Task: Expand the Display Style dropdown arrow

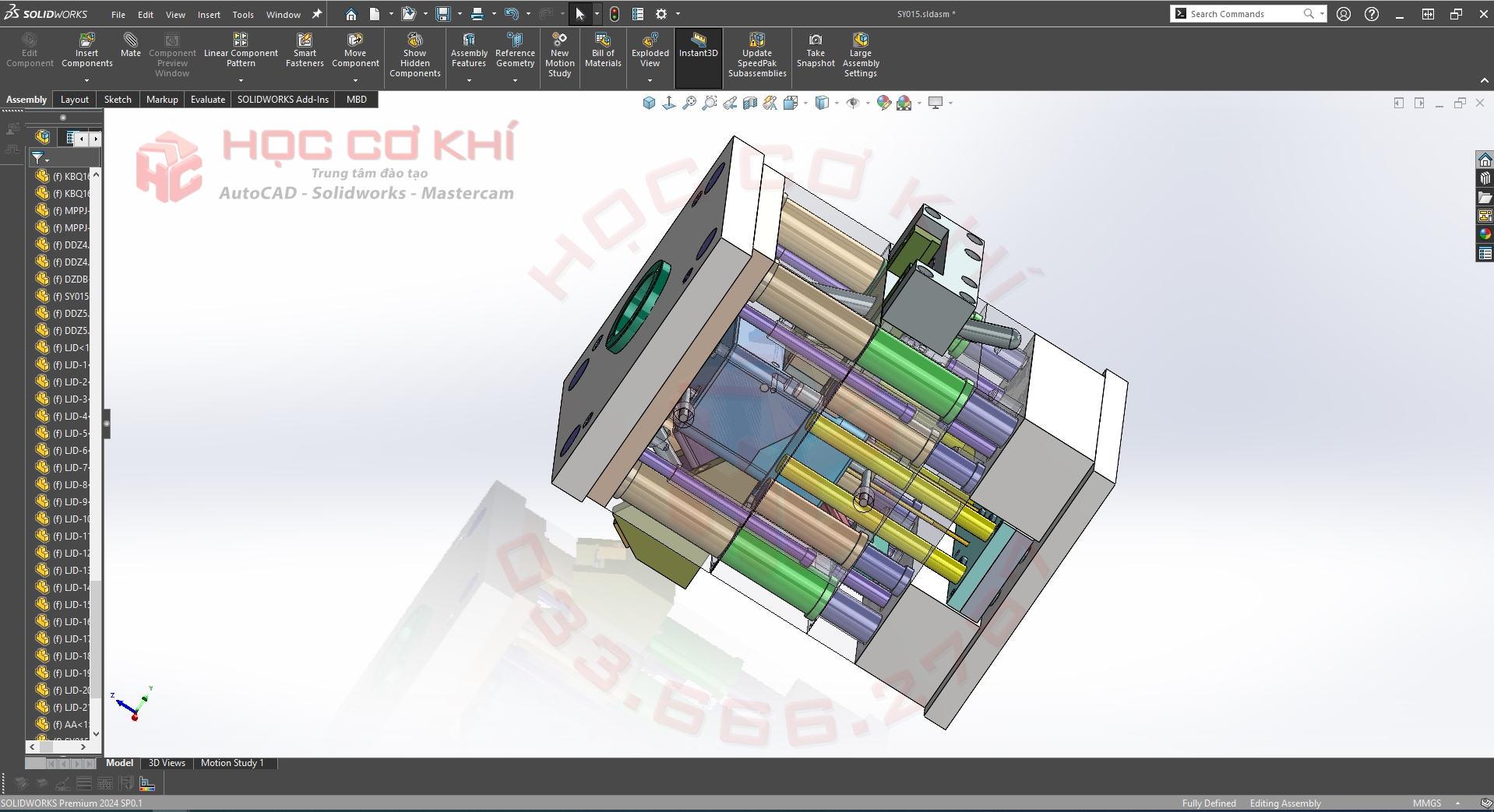Action: [837, 103]
